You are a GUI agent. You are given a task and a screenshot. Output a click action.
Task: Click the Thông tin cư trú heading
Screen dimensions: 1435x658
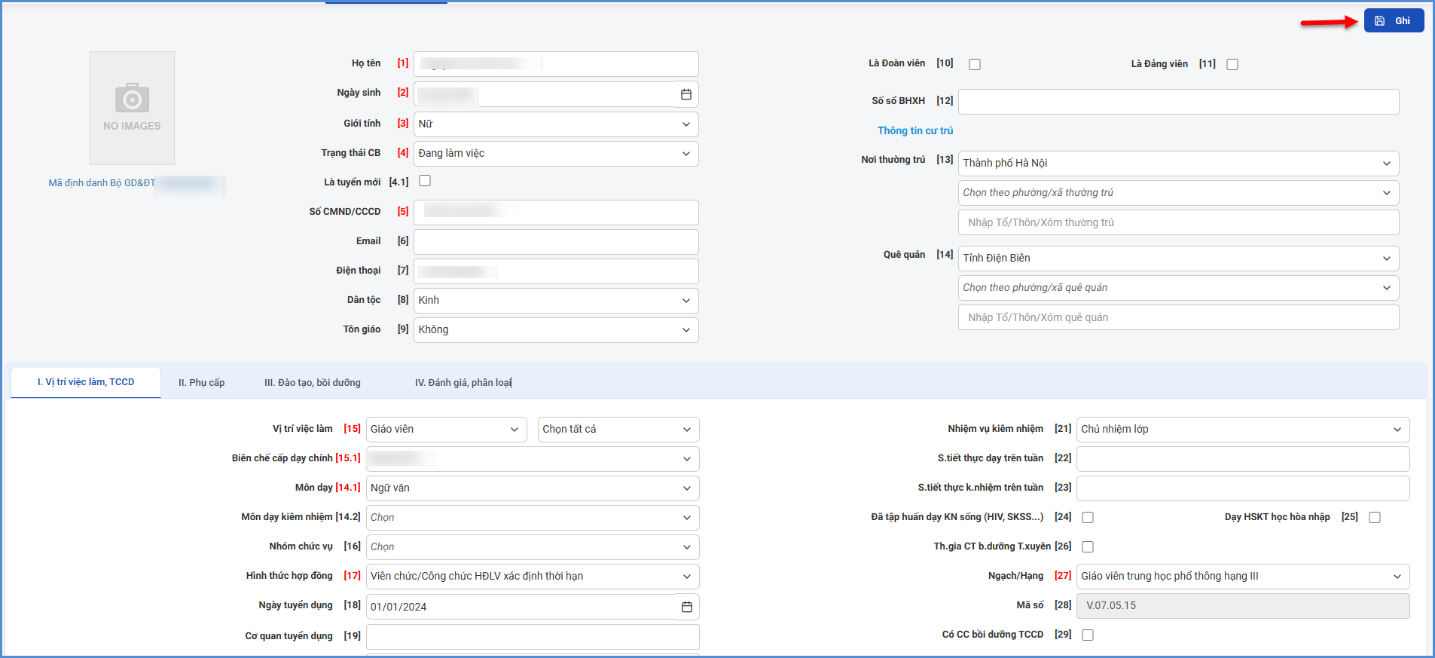coord(915,131)
